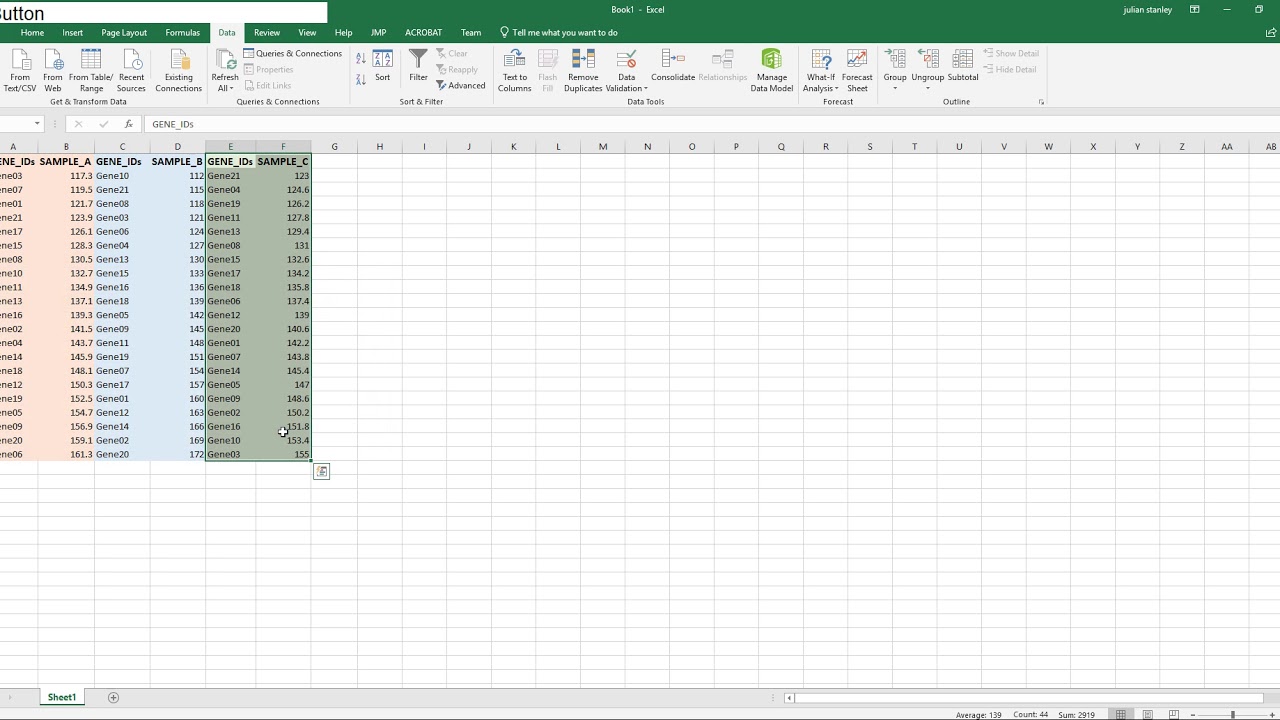Select the cell with value 161.3

66,454
